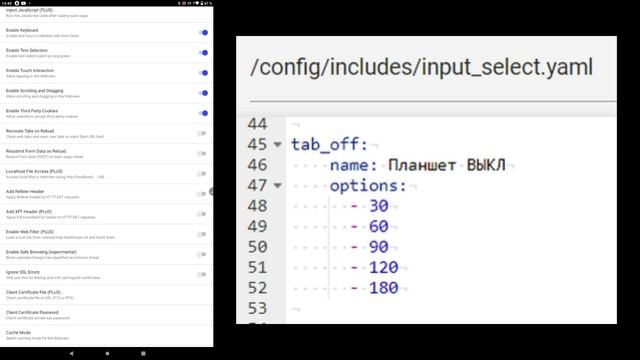Tap the Android home navigation button
The image size is (640, 360).
coord(107,353)
